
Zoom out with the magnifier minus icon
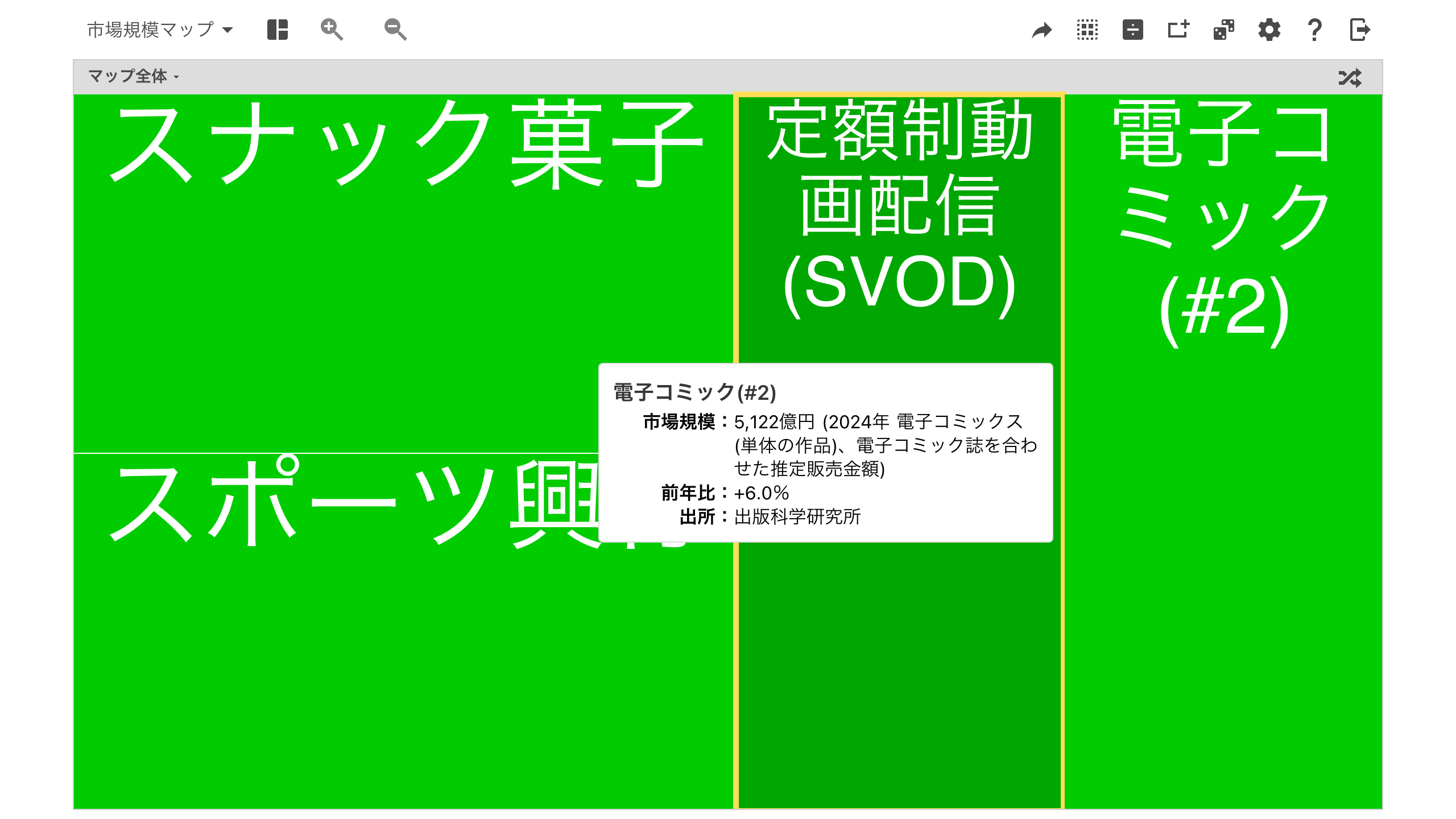395,30
